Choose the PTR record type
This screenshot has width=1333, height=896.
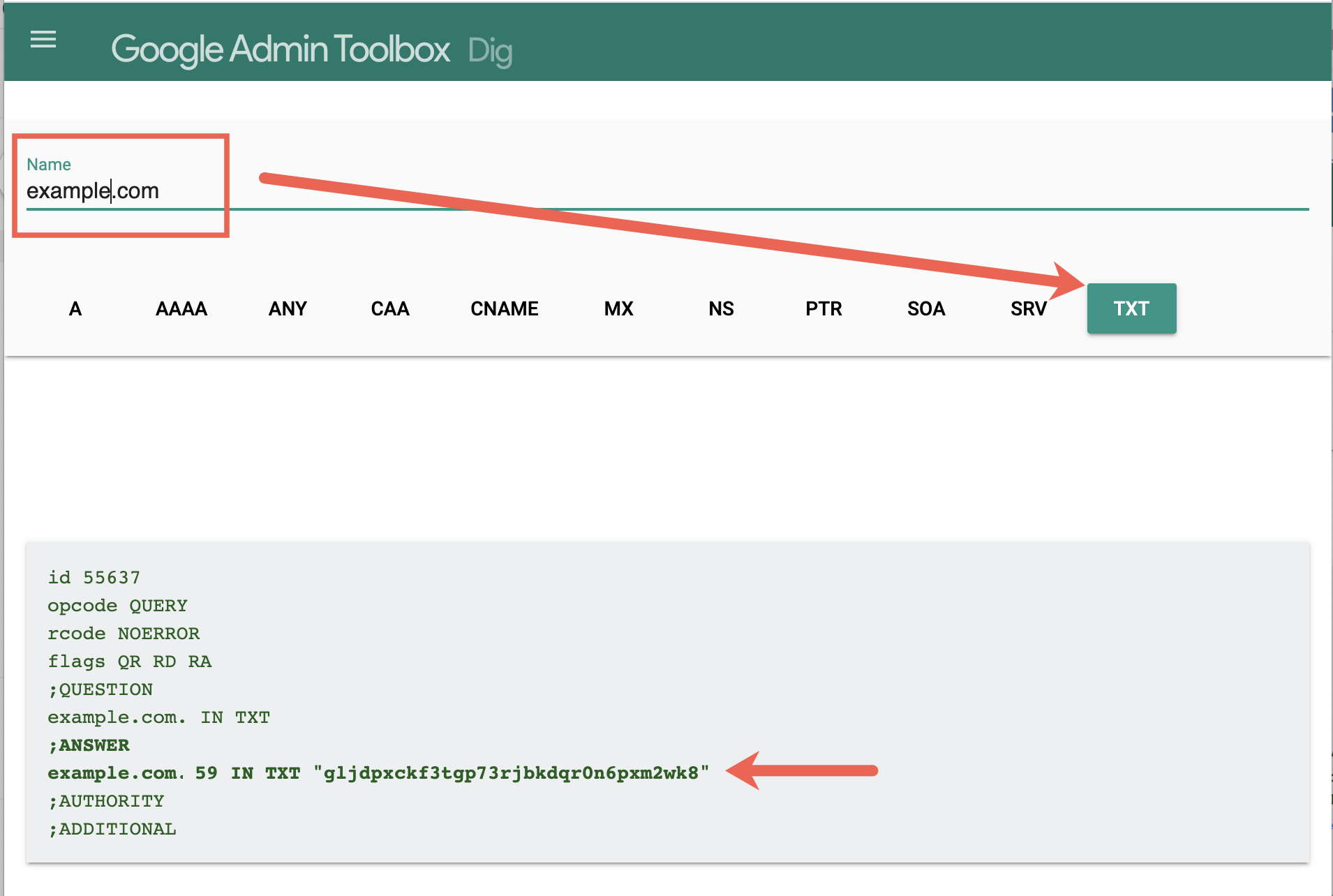(x=824, y=308)
